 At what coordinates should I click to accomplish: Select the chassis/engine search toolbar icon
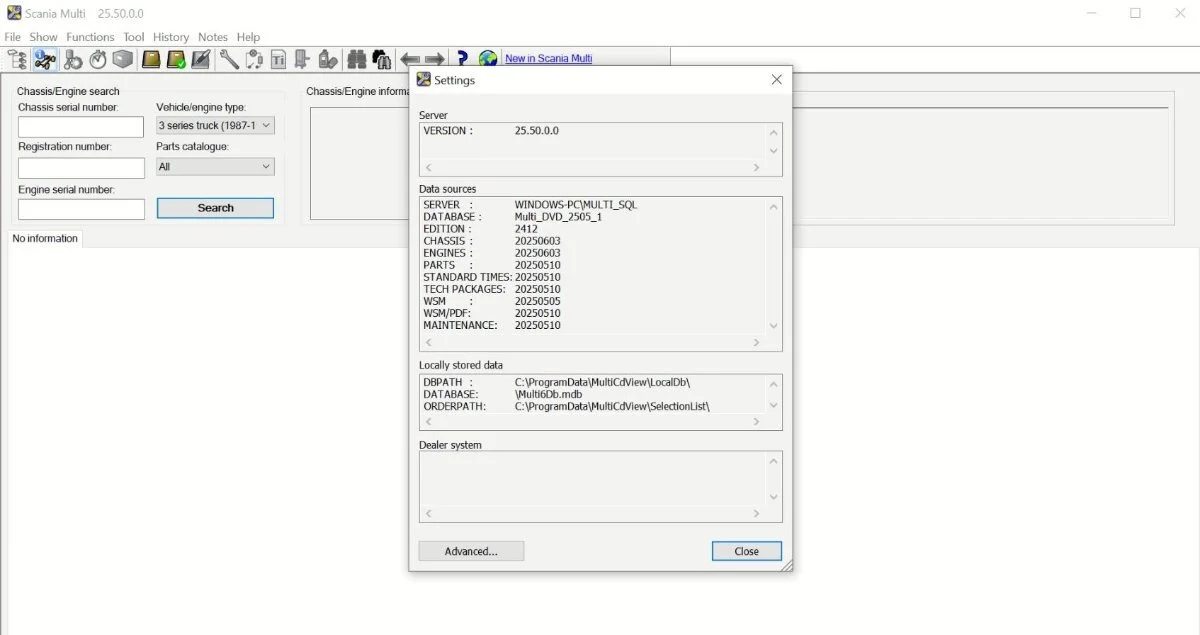[45, 59]
